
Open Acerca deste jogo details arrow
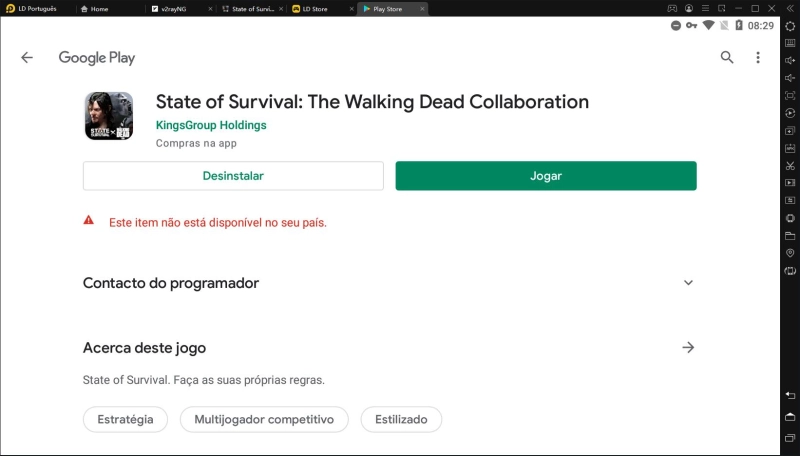coord(688,348)
